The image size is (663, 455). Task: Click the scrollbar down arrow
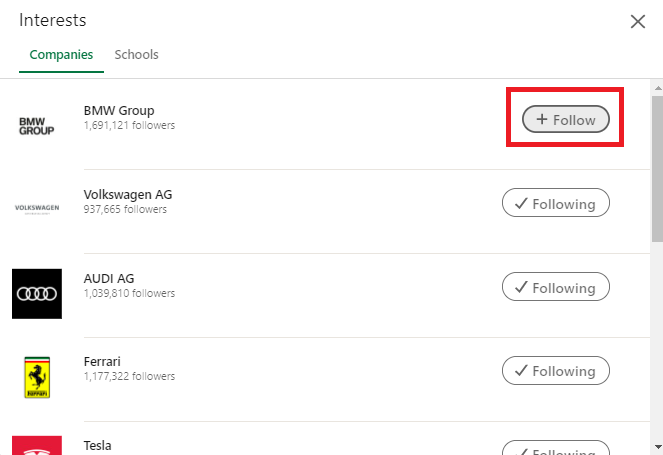coord(658,447)
